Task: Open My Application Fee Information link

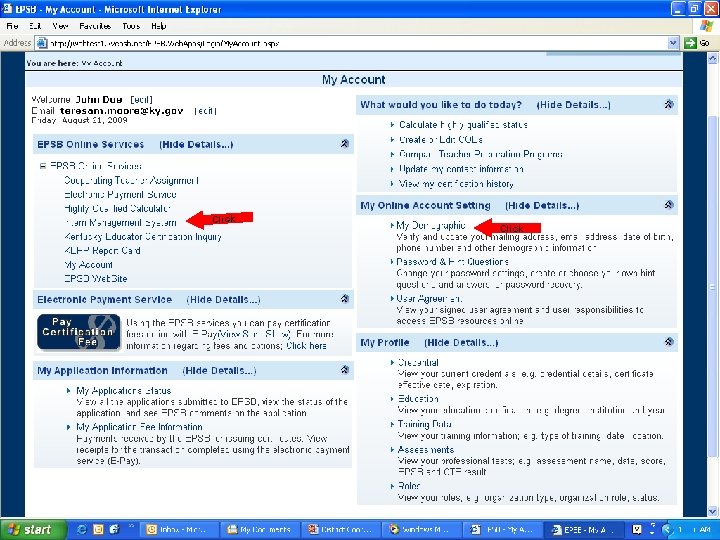Action: pyautogui.click(x=139, y=427)
